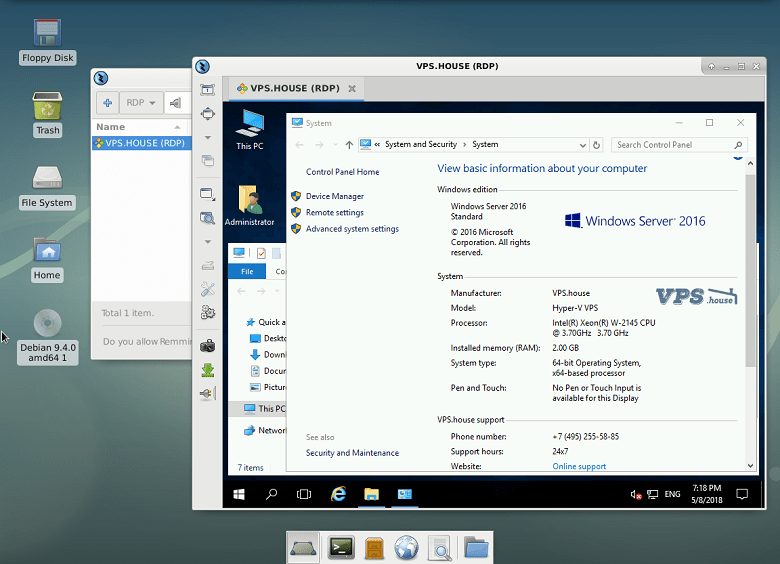Expand the fullscreen options arrow
Viewport: 780px width, 564px height.
click(208, 137)
